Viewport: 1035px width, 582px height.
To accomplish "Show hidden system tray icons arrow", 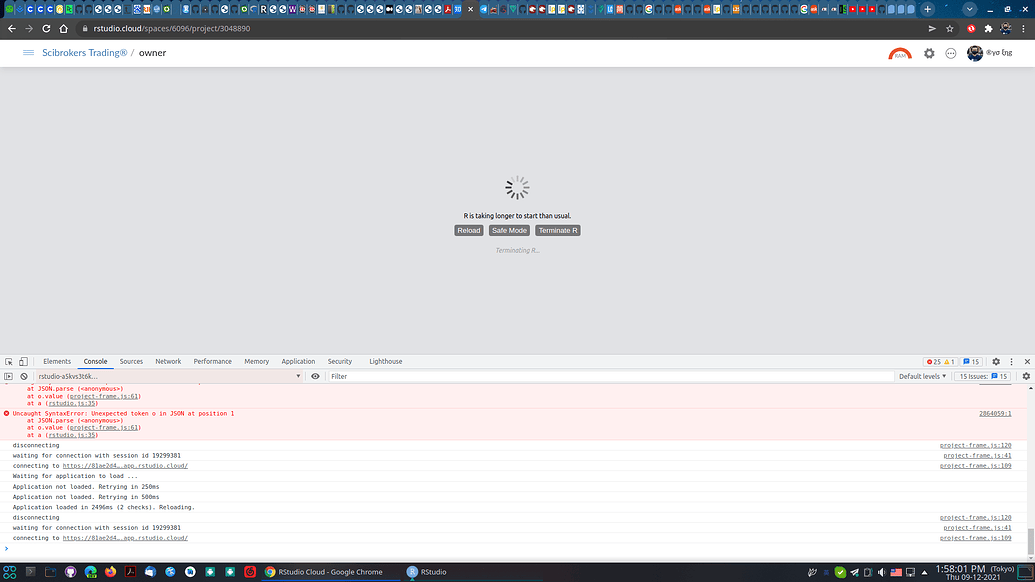I will pyautogui.click(x=924, y=572).
